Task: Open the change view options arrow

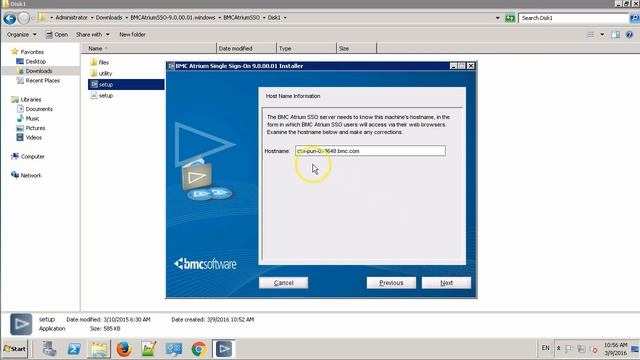Action: pyautogui.click(x=602, y=35)
